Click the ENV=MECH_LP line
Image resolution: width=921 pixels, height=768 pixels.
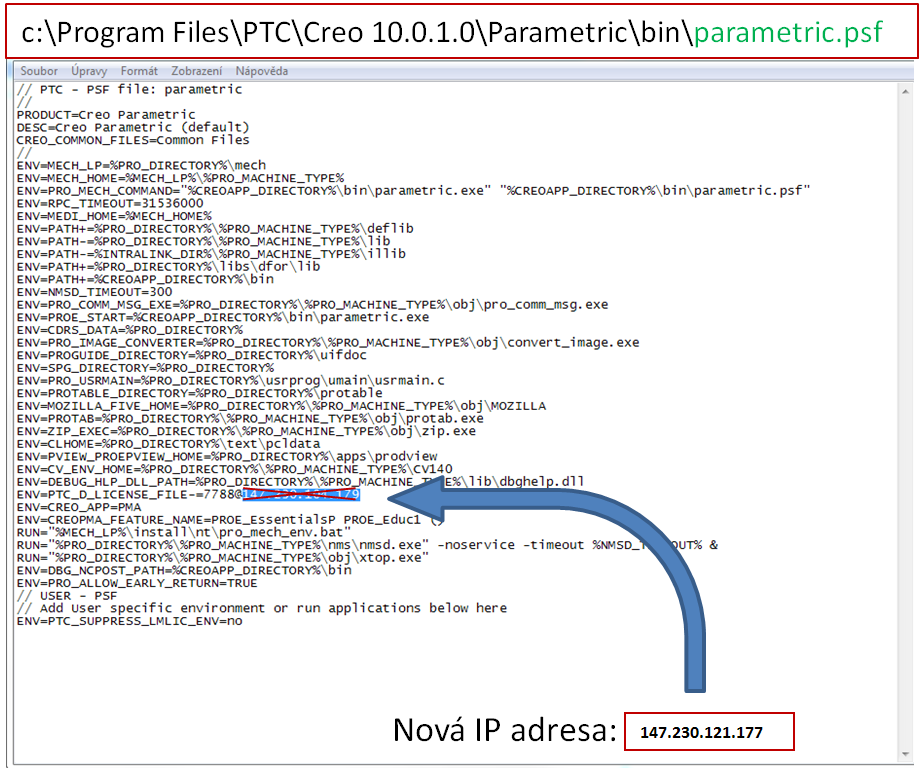click(x=141, y=166)
